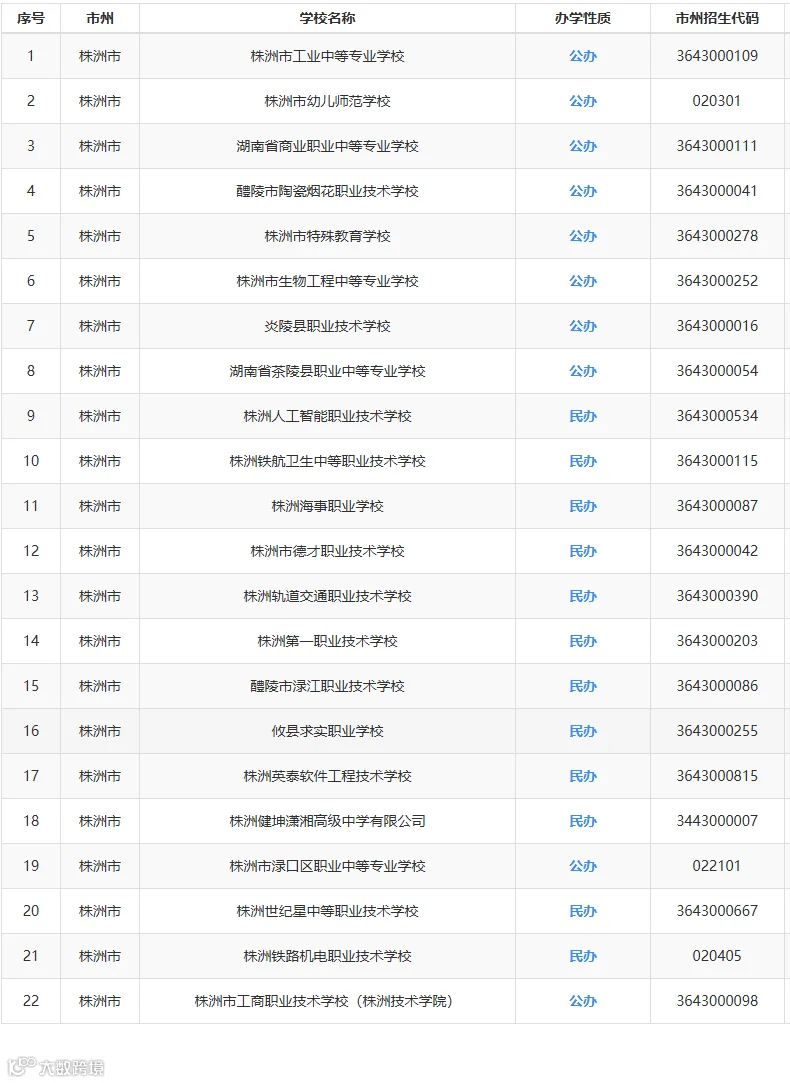
Task: Open the 公办 link for 株洲市工商职业技术学校
Action: point(583,1001)
